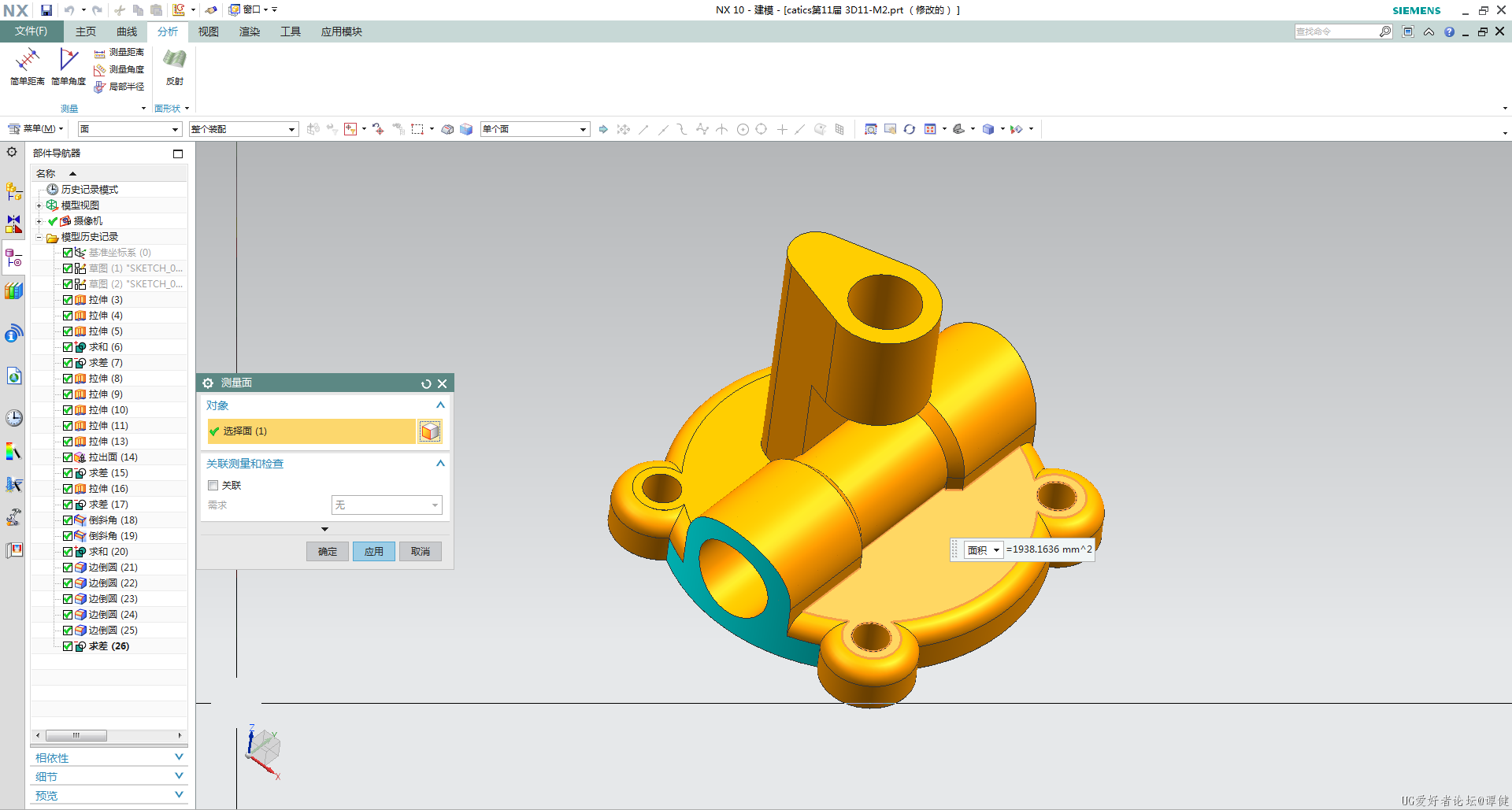Open the 需求 dropdown showing 无
Image resolution: width=1512 pixels, height=810 pixels.
387,505
